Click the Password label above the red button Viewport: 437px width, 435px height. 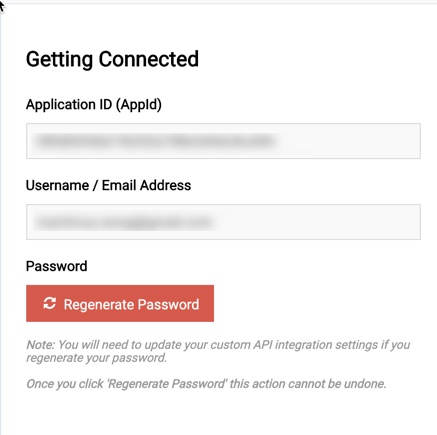[57, 266]
